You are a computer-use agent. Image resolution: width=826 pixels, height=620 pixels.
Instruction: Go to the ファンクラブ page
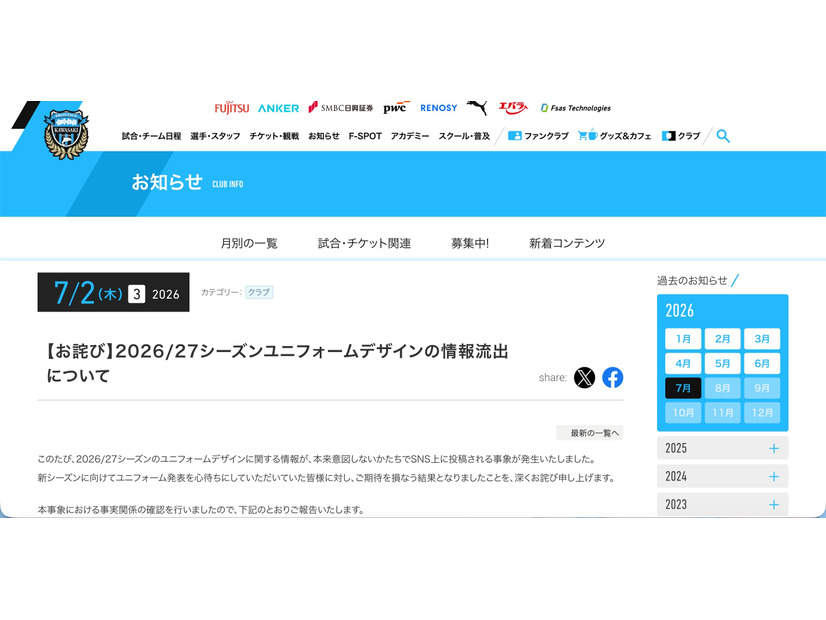(x=538, y=136)
